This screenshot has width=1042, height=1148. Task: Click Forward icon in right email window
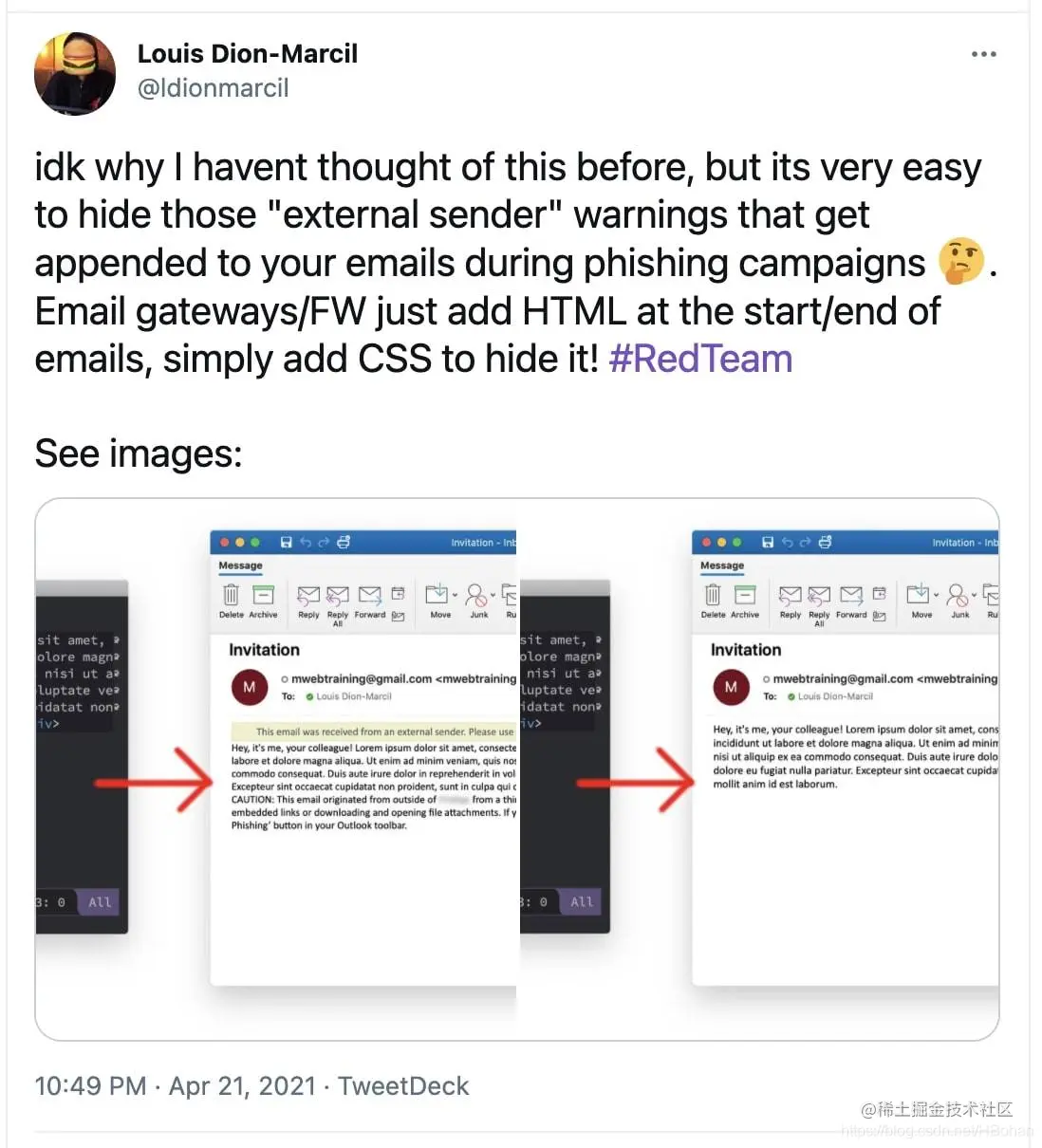(x=852, y=595)
